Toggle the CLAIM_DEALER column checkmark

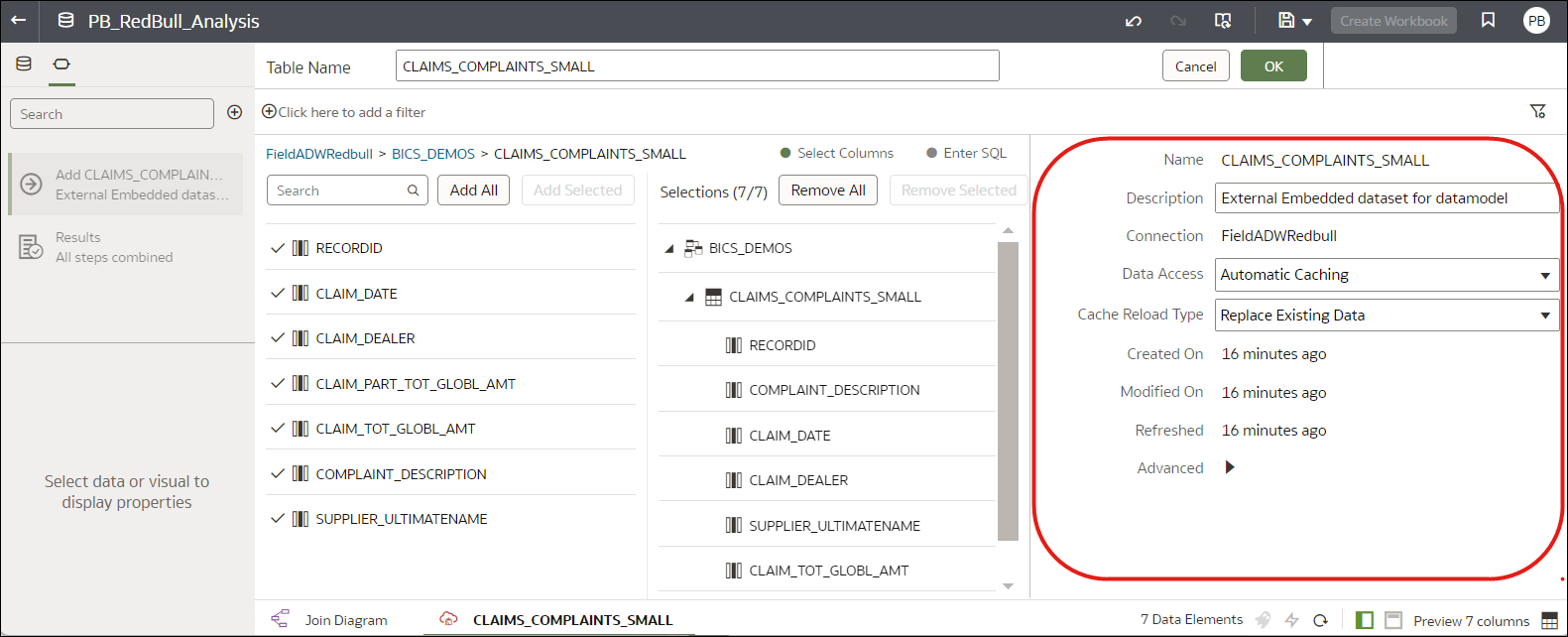278,338
